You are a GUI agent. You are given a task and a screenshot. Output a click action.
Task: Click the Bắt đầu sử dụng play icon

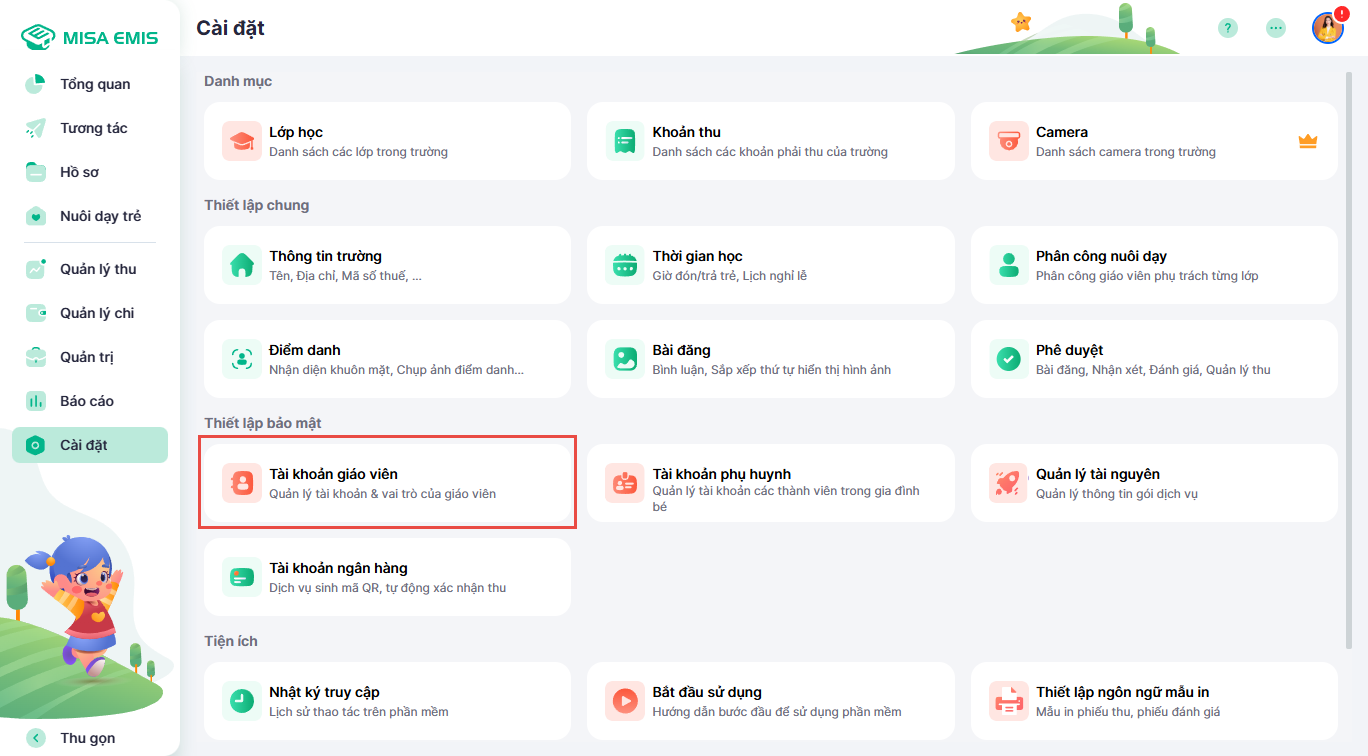(625, 701)
